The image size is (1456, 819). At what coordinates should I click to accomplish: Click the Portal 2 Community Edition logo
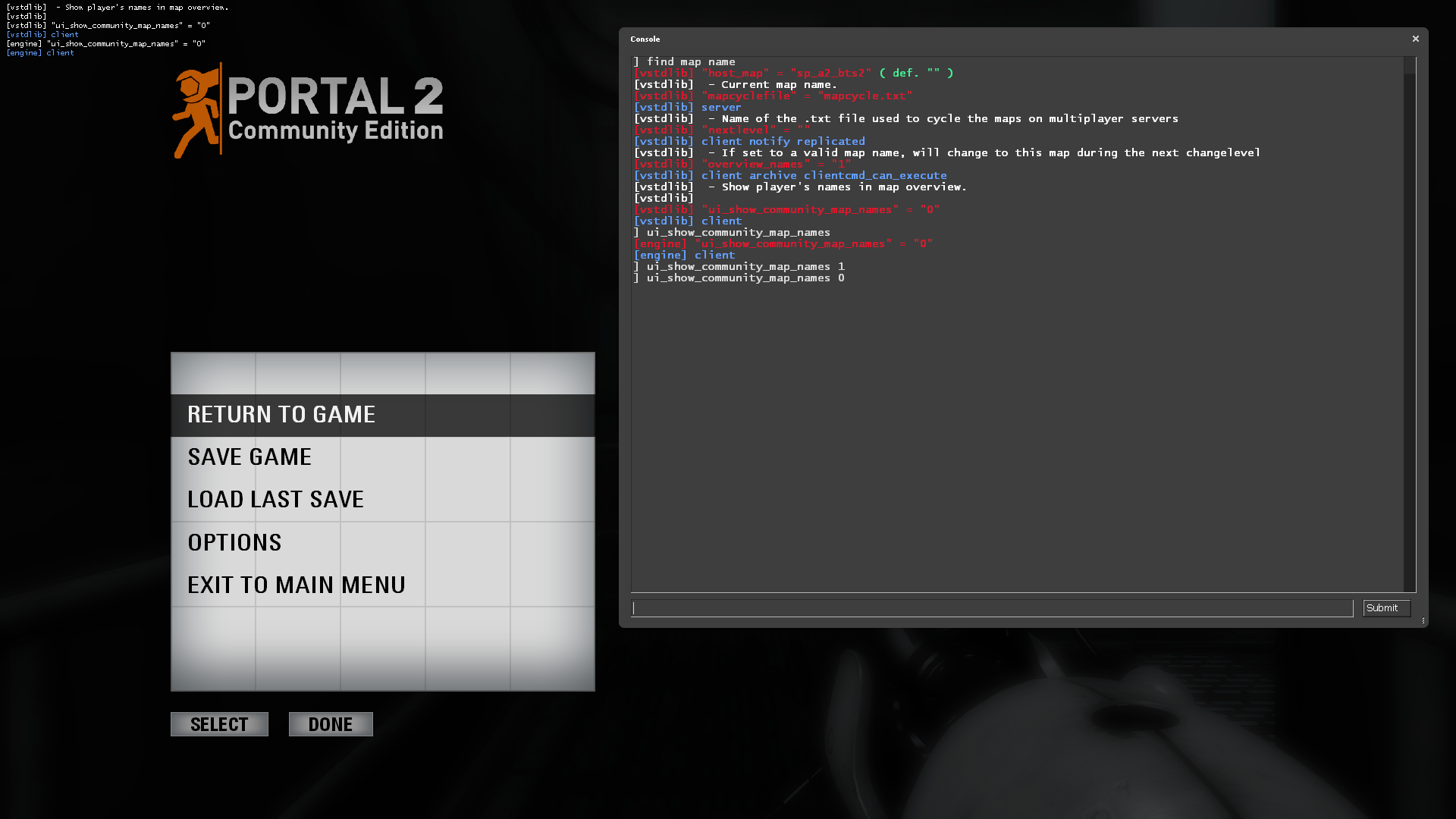308,111
